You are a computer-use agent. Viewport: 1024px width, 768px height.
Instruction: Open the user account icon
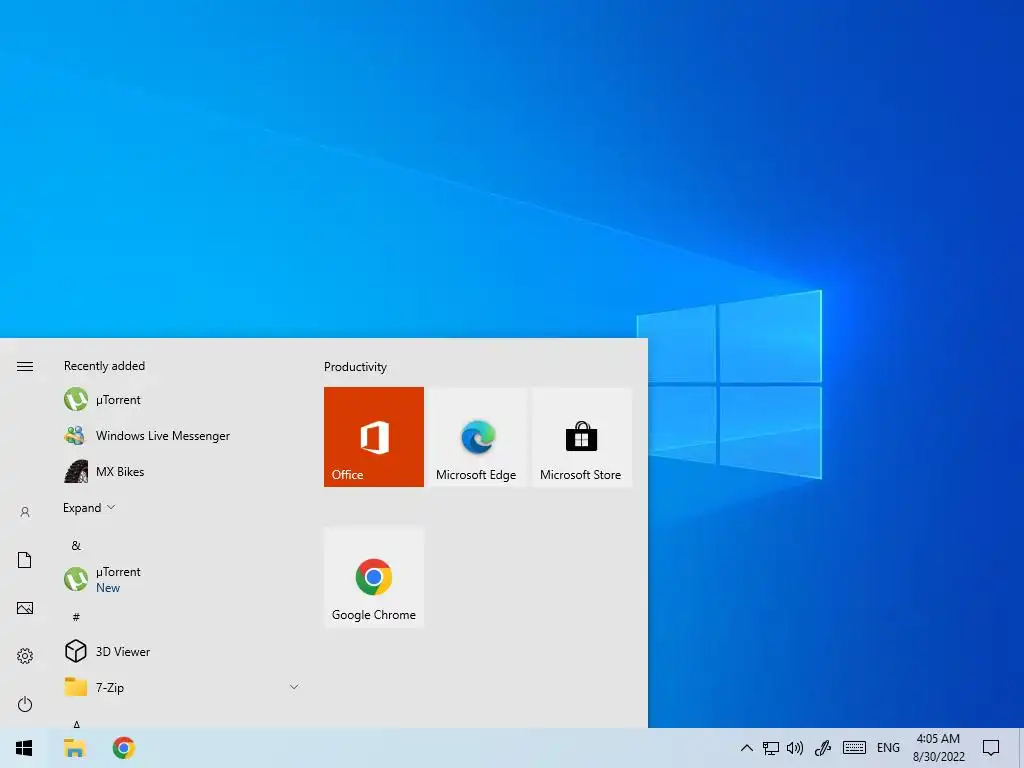pos(25,512)
